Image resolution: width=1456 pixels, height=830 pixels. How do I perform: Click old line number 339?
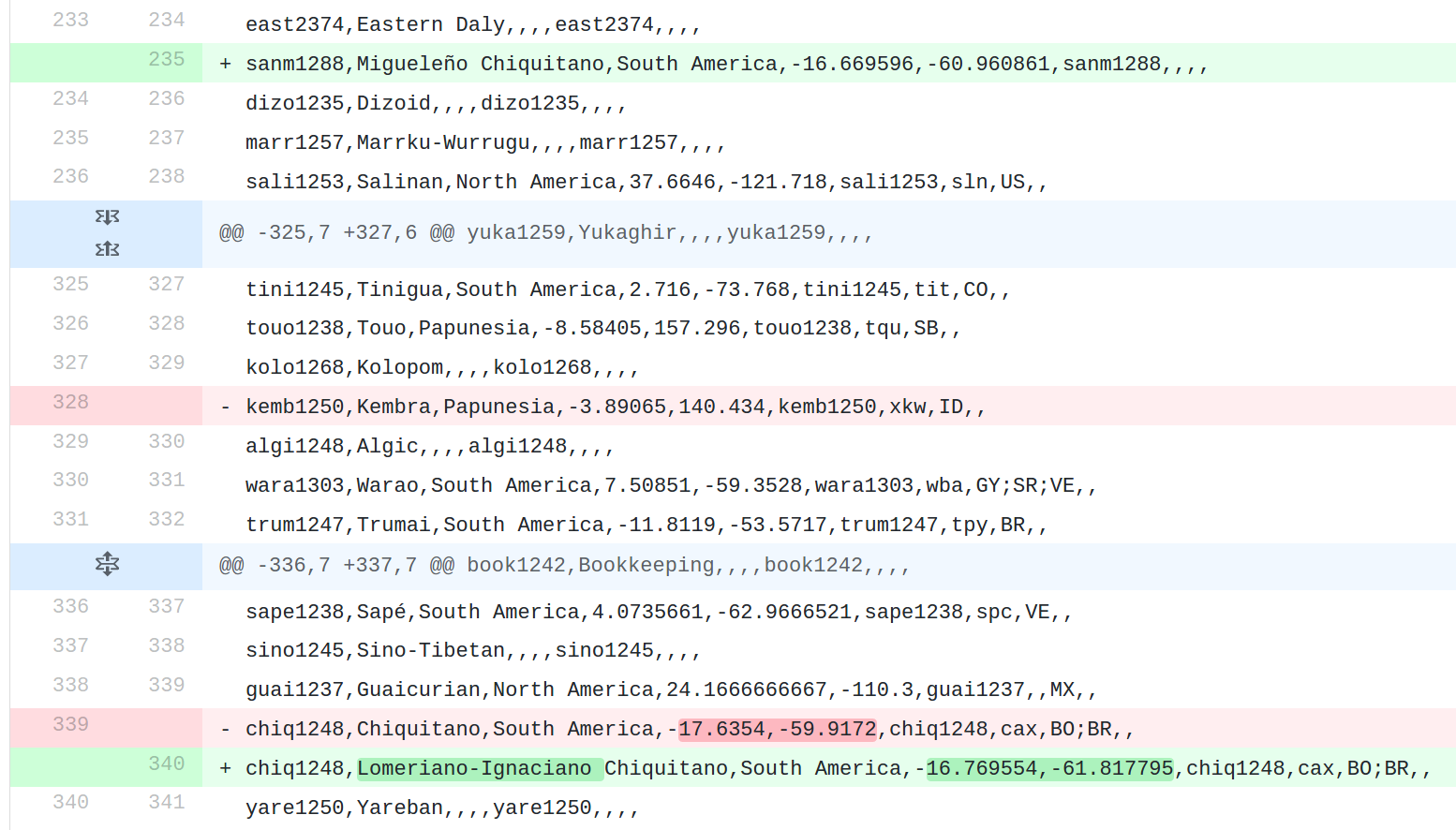tap(70, 724)
